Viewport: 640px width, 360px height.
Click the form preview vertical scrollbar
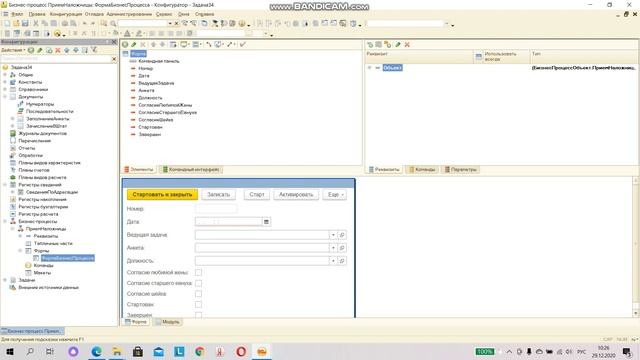click(636, 247)
